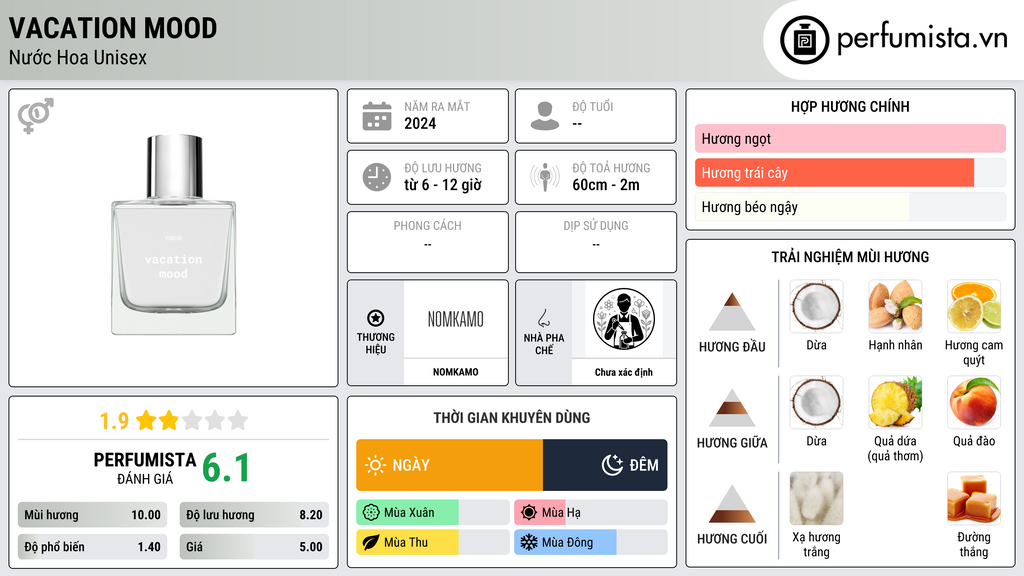Click the Hương cuối pyramid icon
The height and width of the screenshot is (576, 1024).
pyautogui.click(x=732, y=504)
